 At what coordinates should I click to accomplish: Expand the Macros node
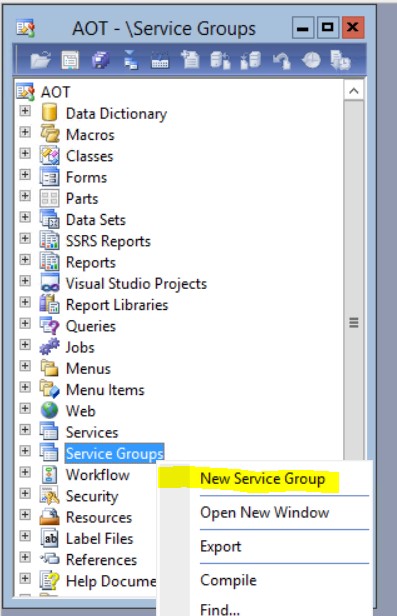coord(25,132)
